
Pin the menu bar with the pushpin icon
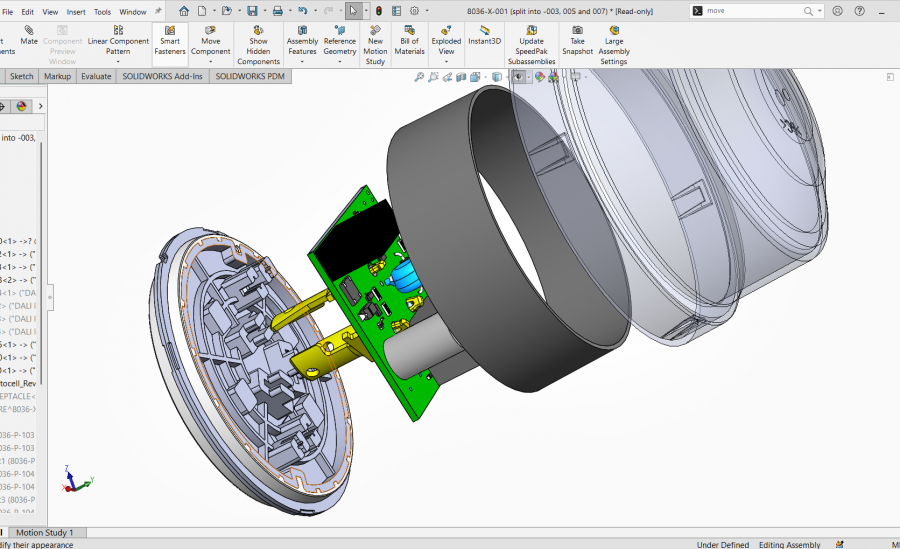pyautogui.click(x=158, y=11)
